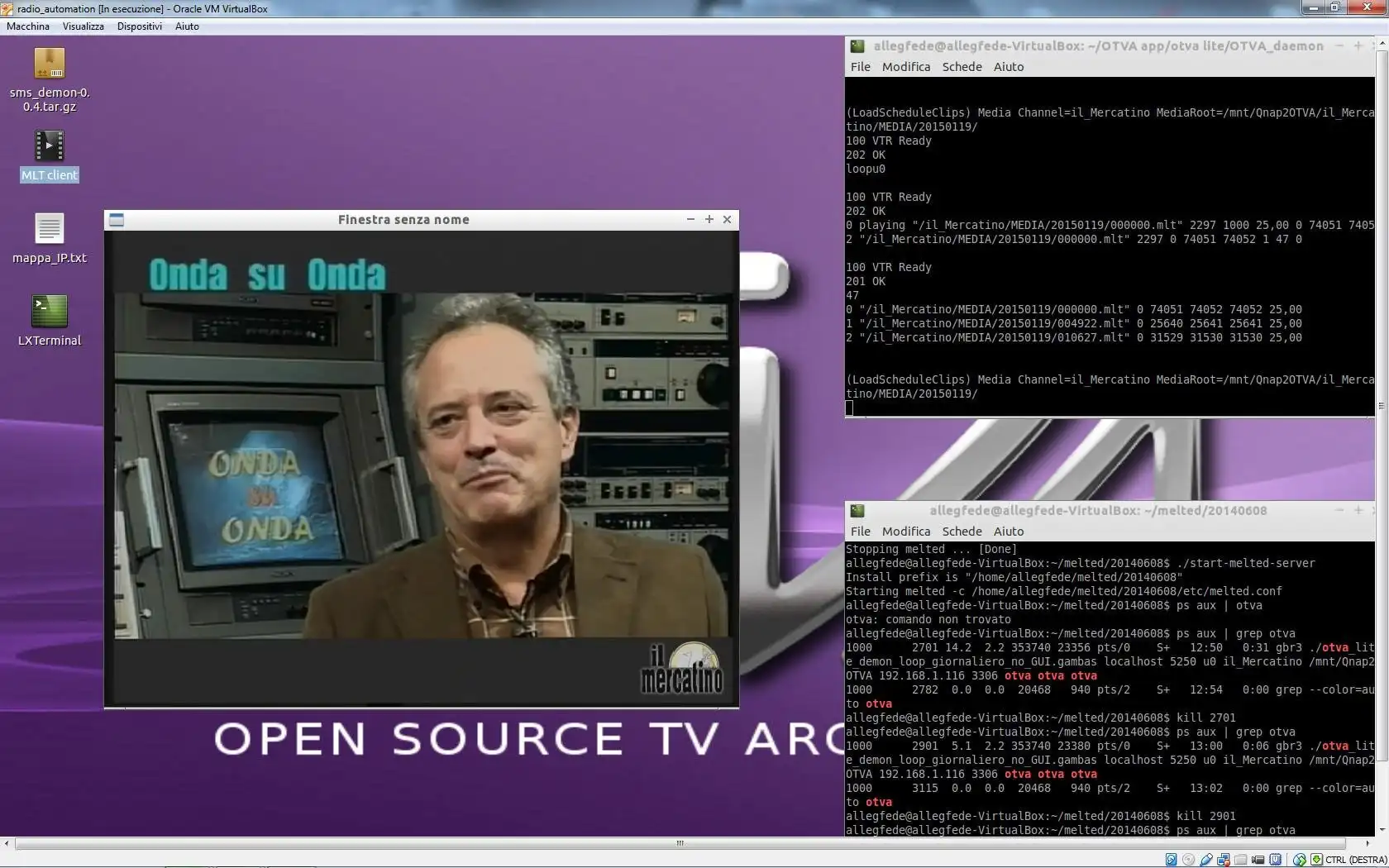This screenshot has width=1389, height=868.
Task: Click the '201 OK' line in OTVA_daemon terminal
Action: coord(866,281)
